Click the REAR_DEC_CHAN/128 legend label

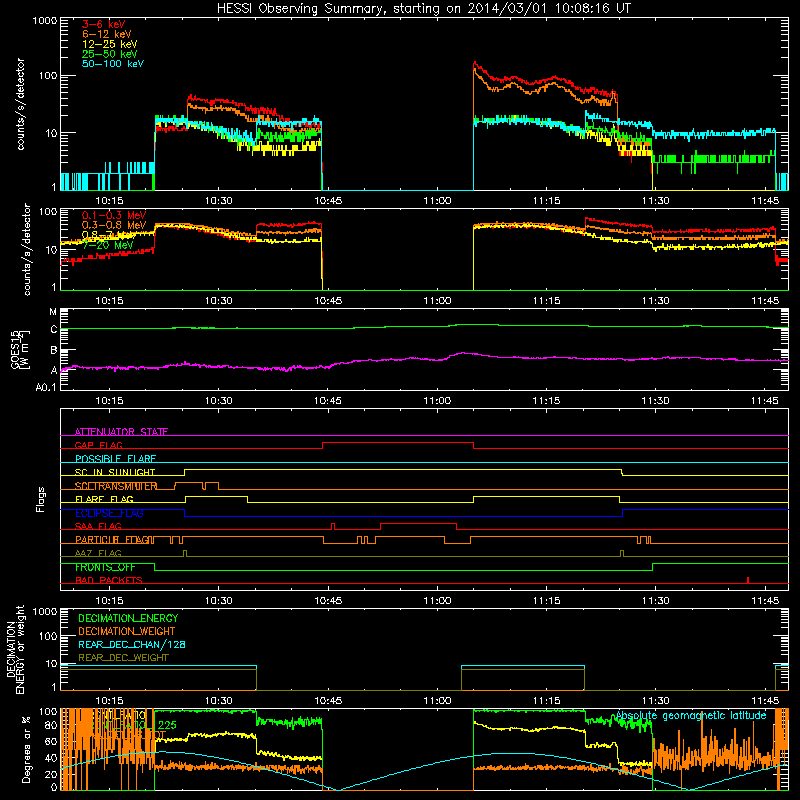click(x=132, y=644)
